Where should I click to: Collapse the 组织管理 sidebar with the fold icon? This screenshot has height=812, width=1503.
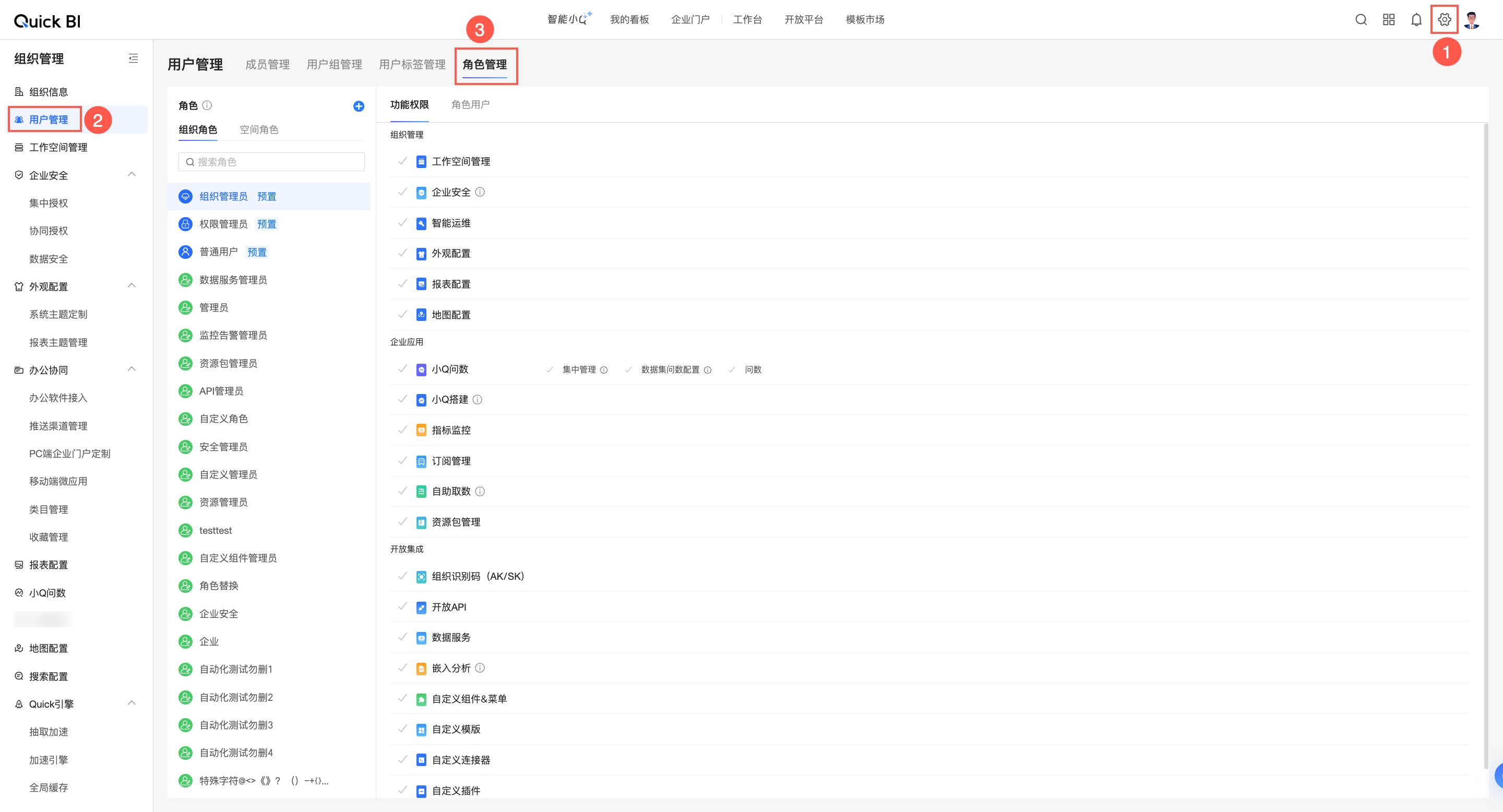(133, 58)
